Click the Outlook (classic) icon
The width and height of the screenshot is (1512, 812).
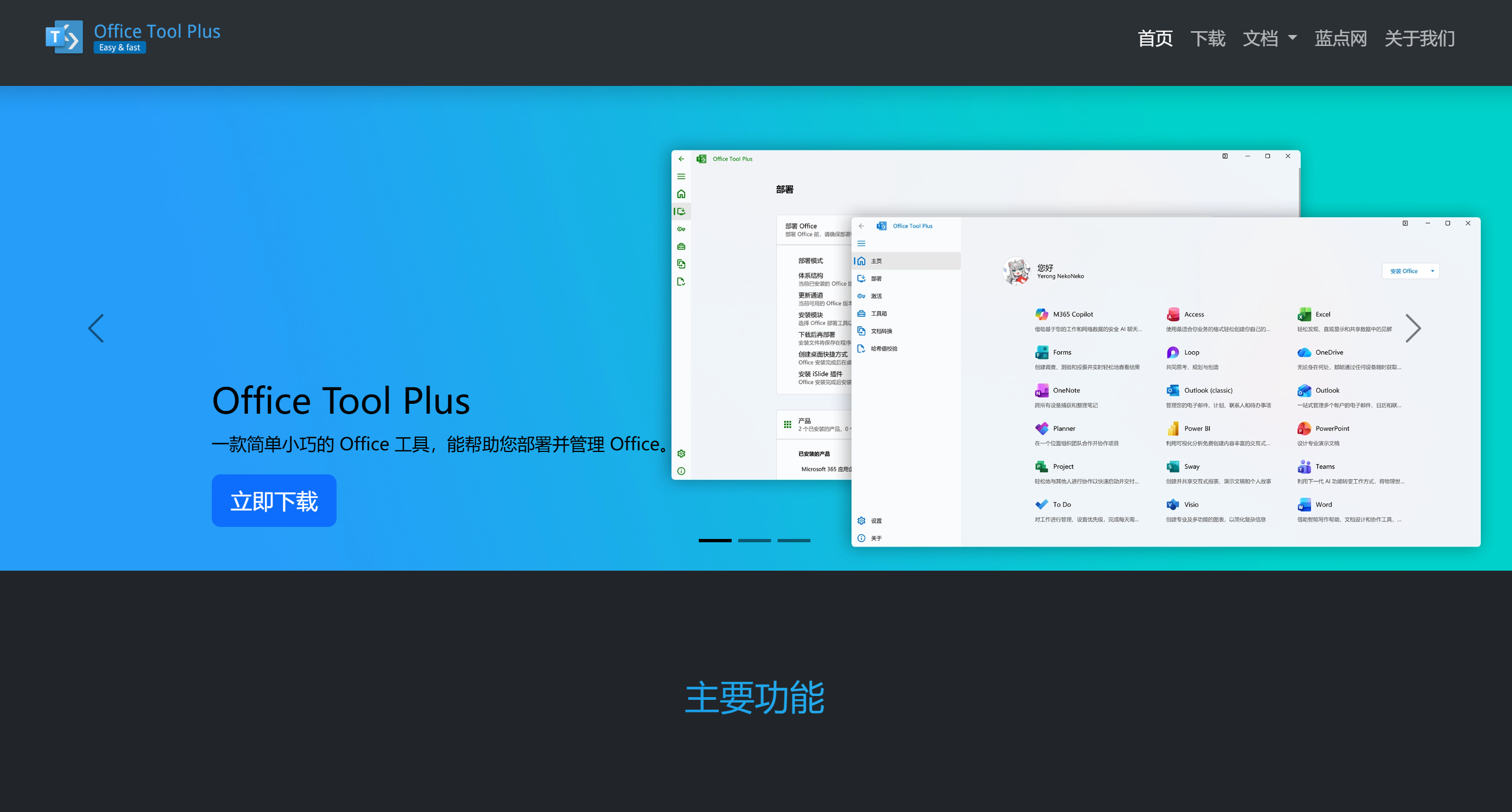tap(1173, 391)
